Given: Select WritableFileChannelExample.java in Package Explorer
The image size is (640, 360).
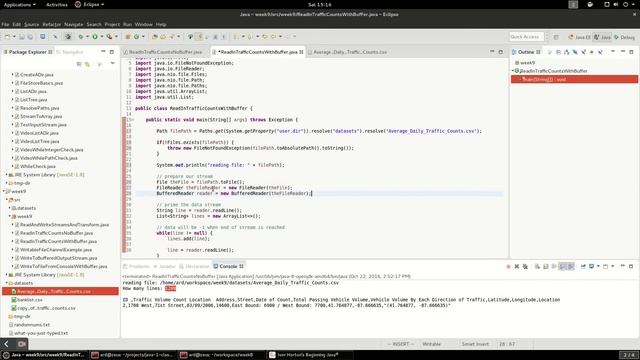Looking at the screenshot, I should pos(56,250).
